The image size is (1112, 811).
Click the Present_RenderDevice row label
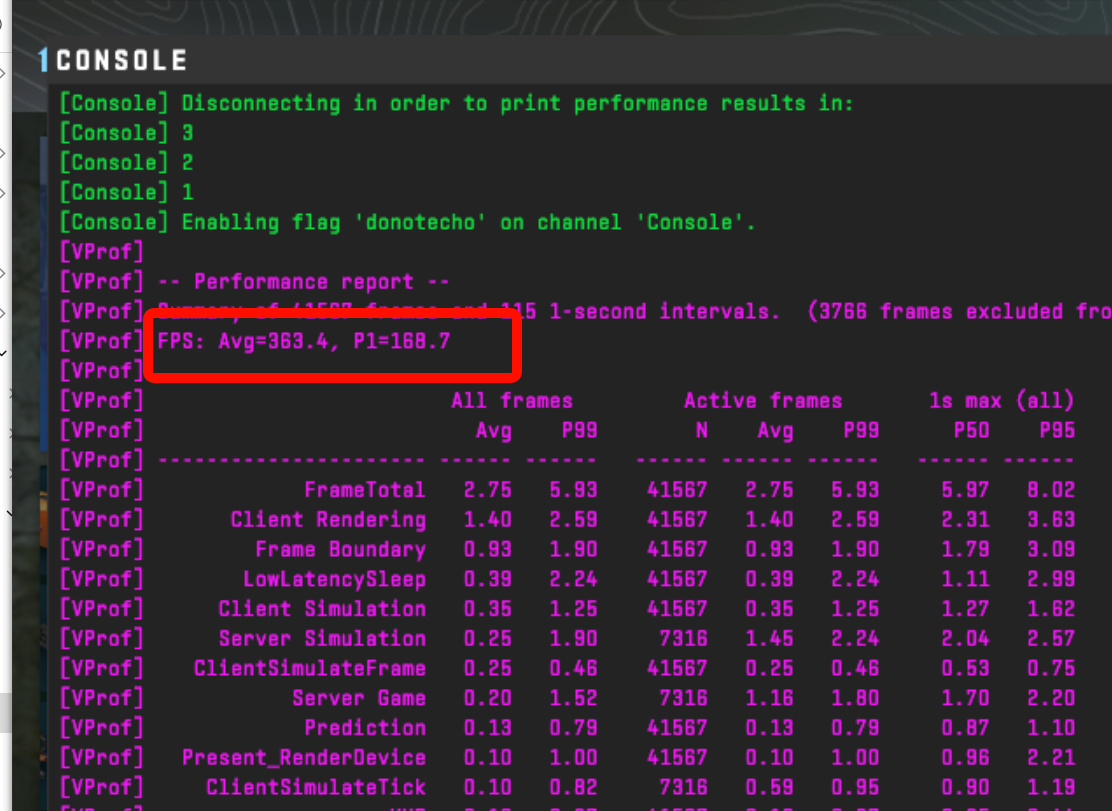tap(303, 758)
